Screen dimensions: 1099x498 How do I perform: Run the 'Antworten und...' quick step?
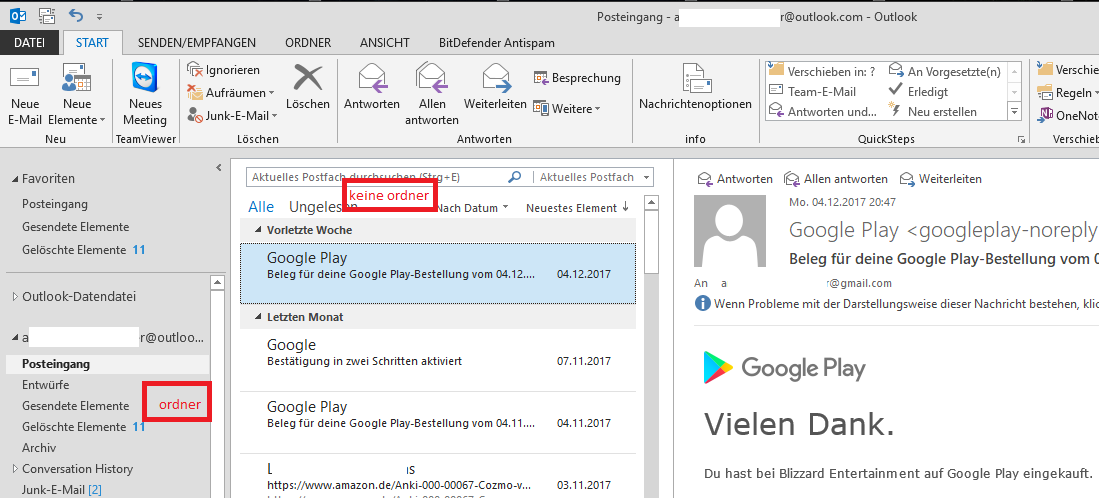[823, 111]
